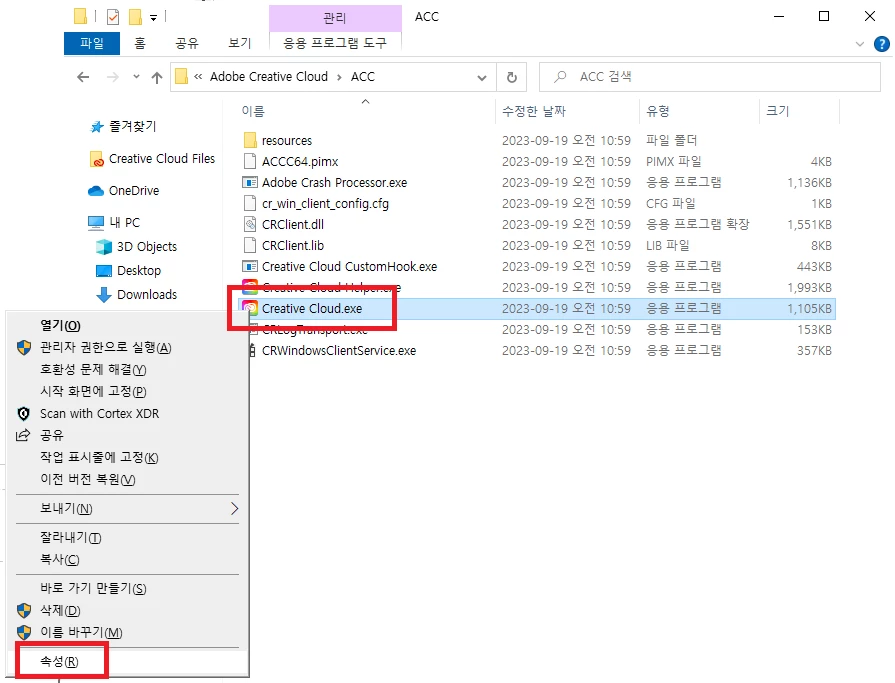This screenshot has height=683, width=895.
Task: Click the double chevron before Adobe Creative Cloud
Action: coord(198,77)
